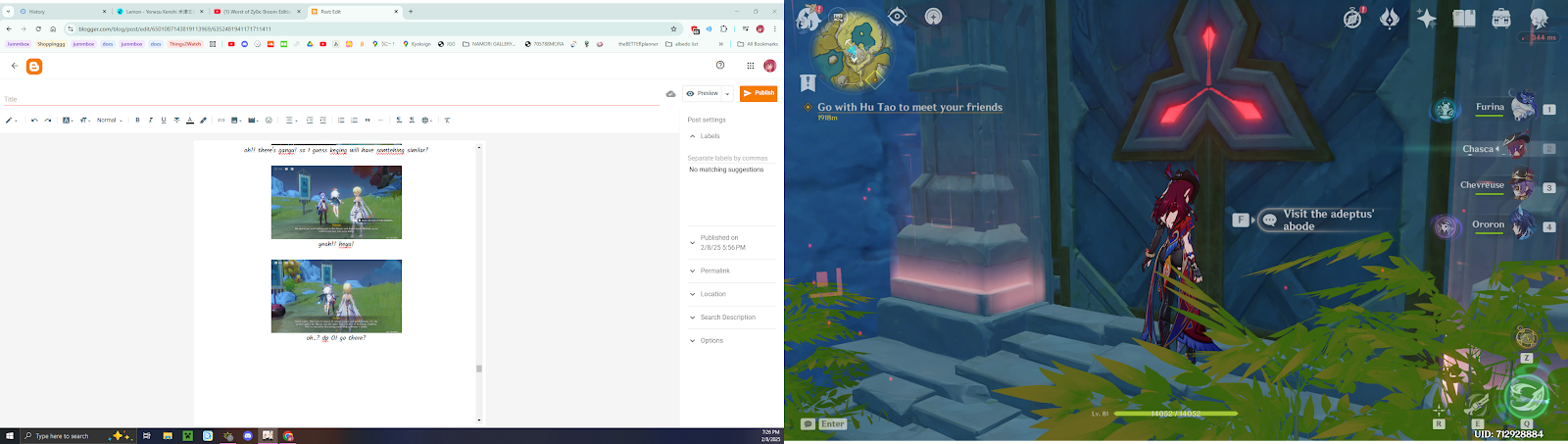Screen dimensions: 1568x444
Task: Switch to the Worst of ZyDoc YouTube tab
Action: coord(258,12)
